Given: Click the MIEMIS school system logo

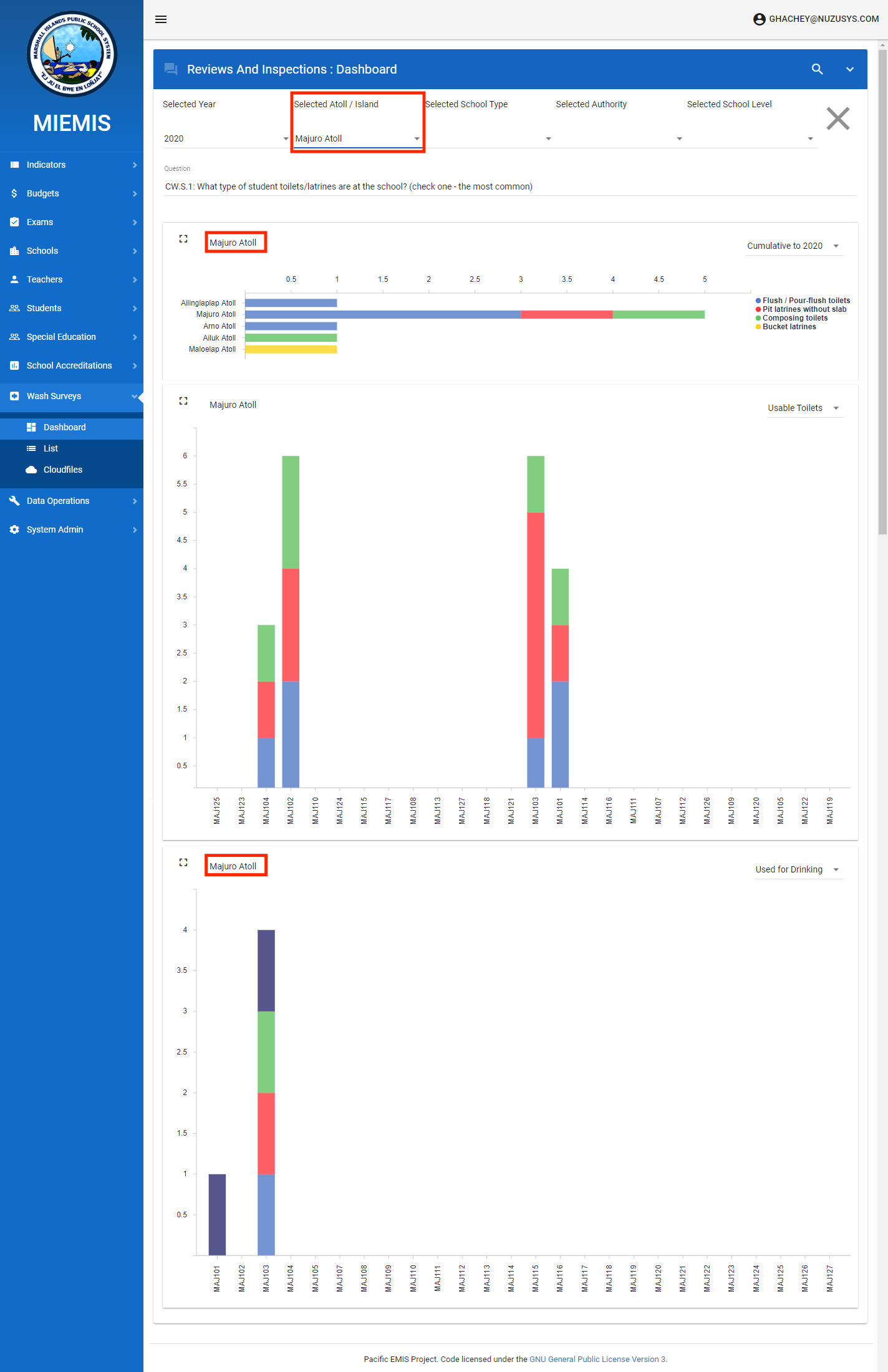Looking at the screenshot, I should pyautogui.click(x=72, y=54).
